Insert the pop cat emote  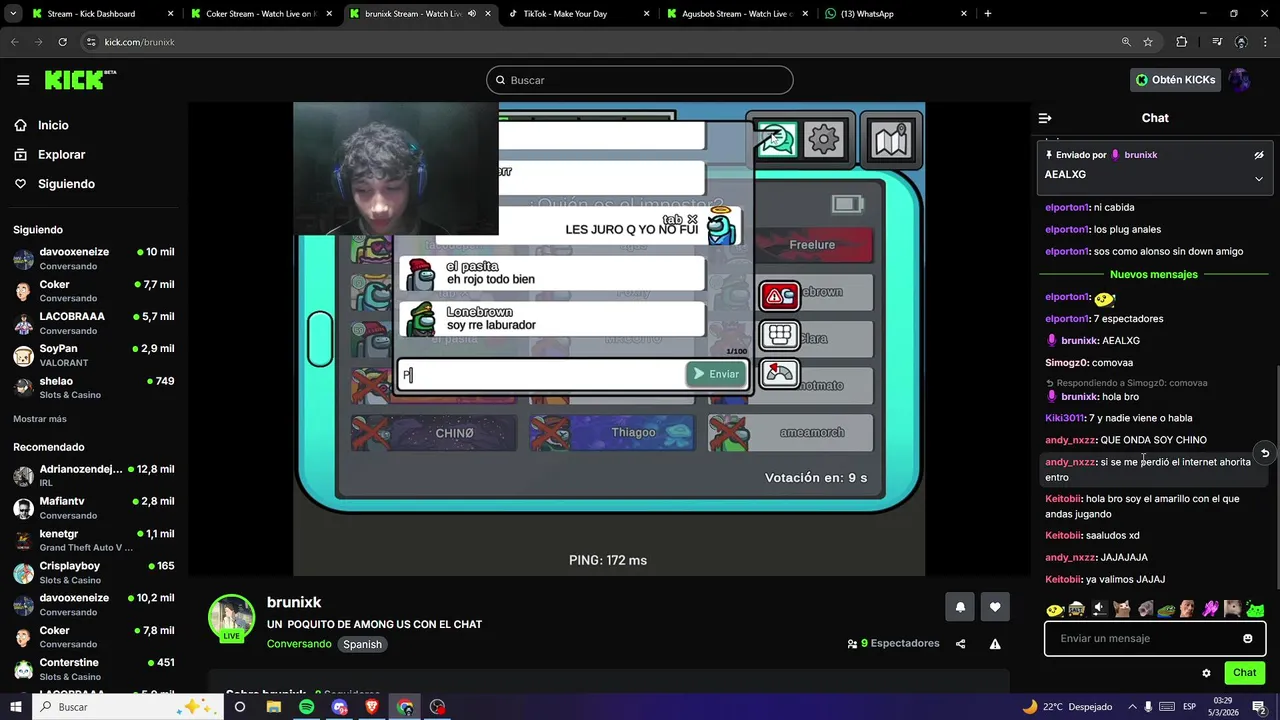click(1121, 609)
